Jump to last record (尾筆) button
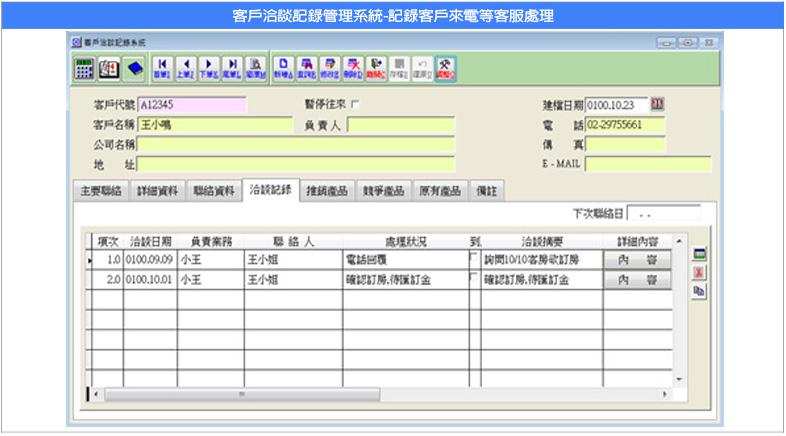786x436 pixels. point(231,68)
